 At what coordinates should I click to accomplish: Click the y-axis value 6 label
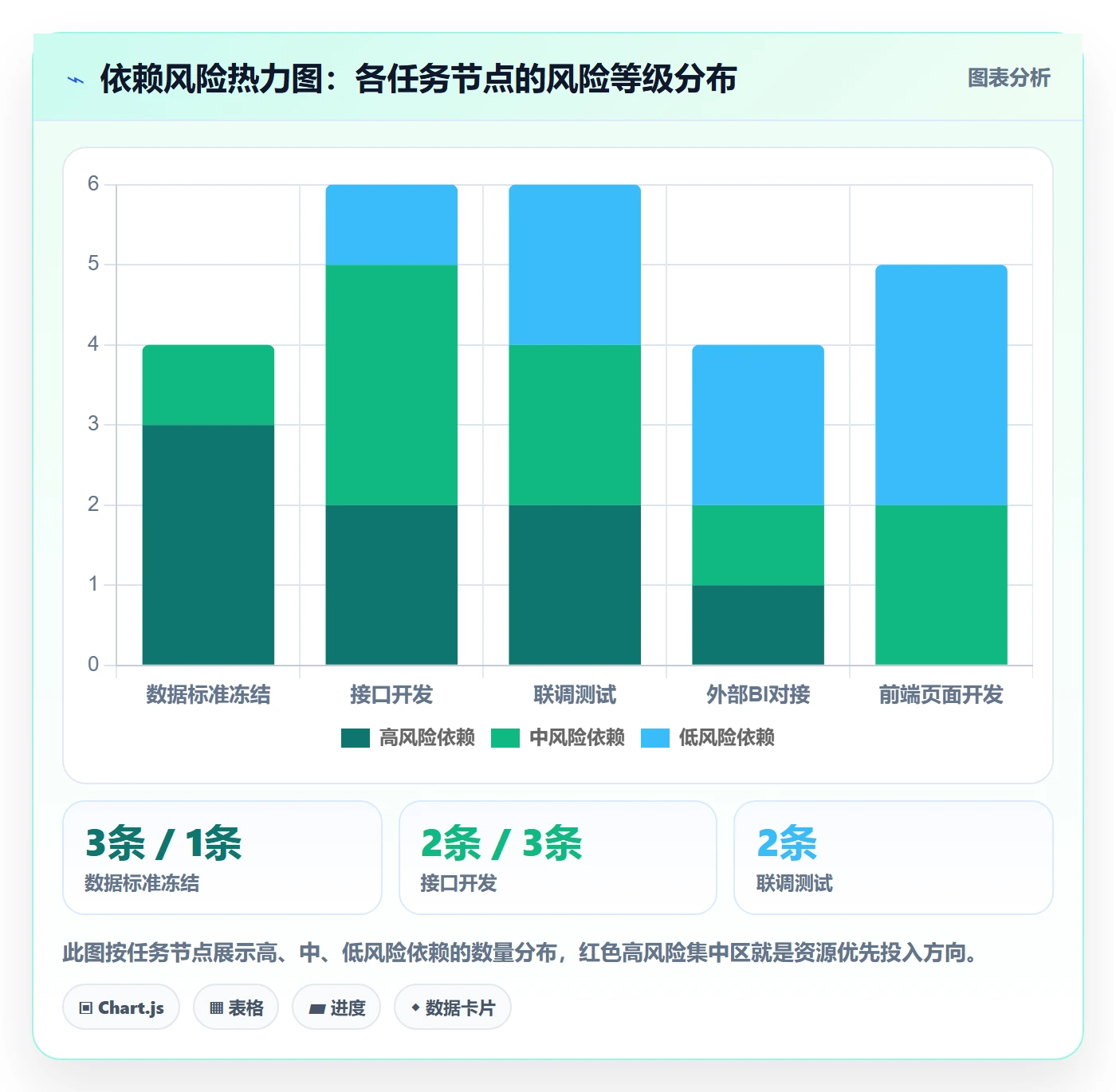(93, 184)
